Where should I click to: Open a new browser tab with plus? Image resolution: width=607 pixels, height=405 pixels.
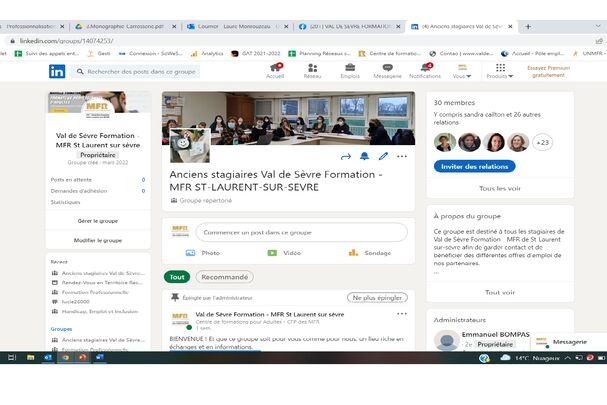pyautogui.click(x=528, y=26)
